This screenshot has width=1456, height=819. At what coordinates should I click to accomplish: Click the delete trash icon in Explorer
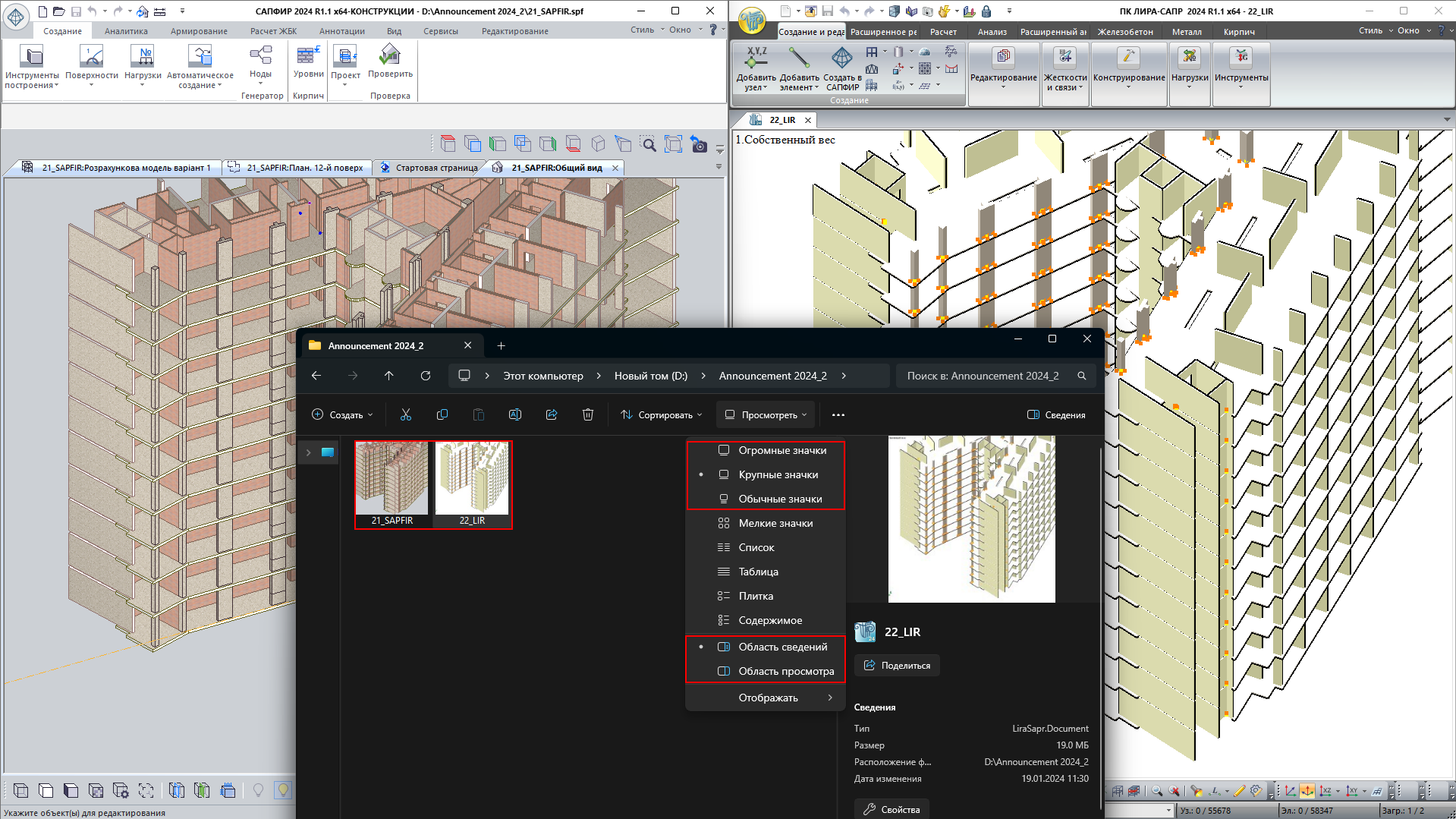pos(588,414)
